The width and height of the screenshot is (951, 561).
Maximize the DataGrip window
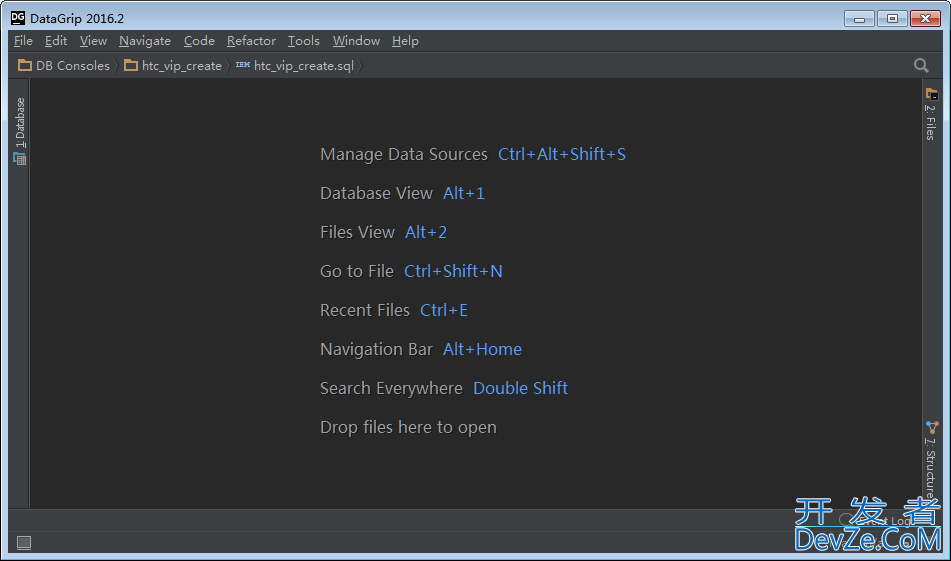click(x=892, y=18)
